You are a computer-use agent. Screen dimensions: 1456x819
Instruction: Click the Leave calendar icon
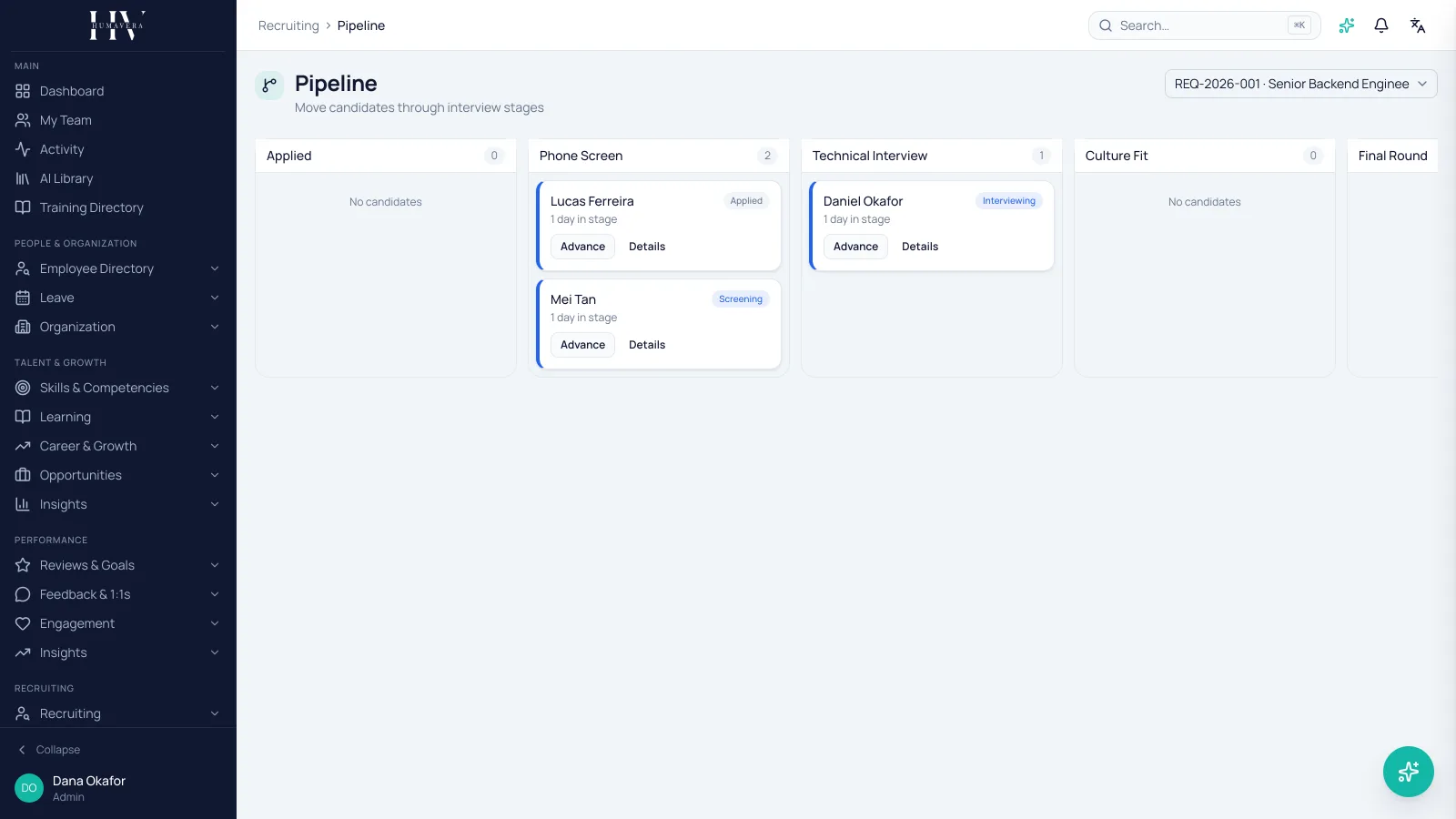(x=23, y=298)
